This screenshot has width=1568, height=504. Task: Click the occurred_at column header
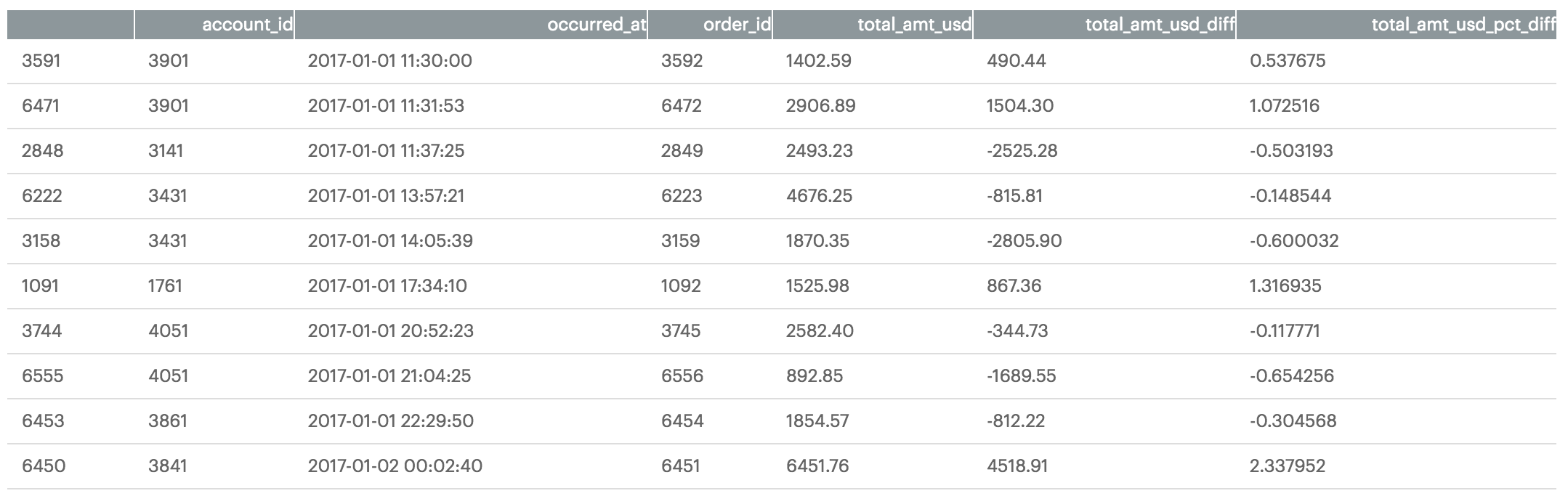[x=596, y=25]
